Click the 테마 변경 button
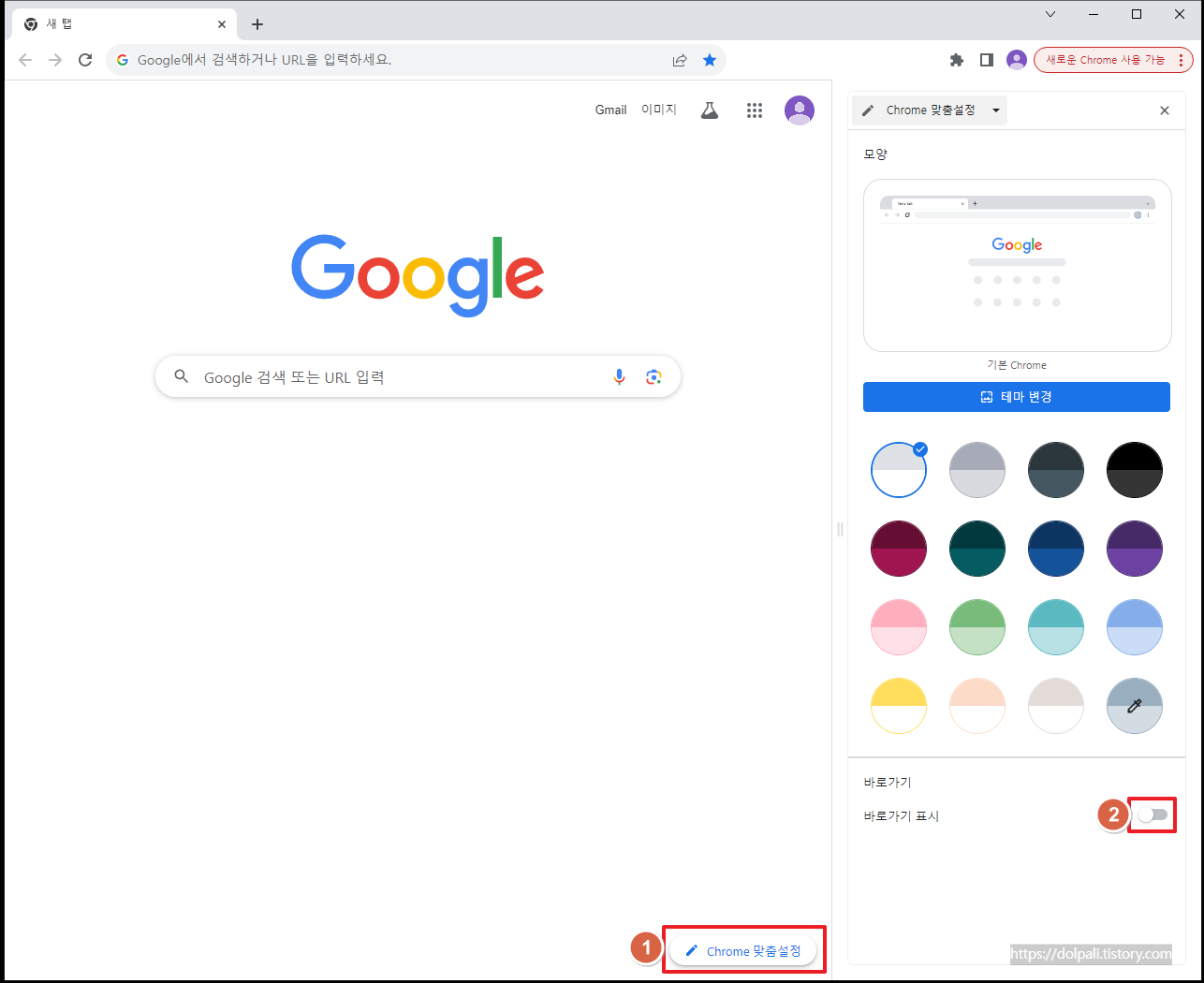The image size is (1204, 983). [1016, 396]
